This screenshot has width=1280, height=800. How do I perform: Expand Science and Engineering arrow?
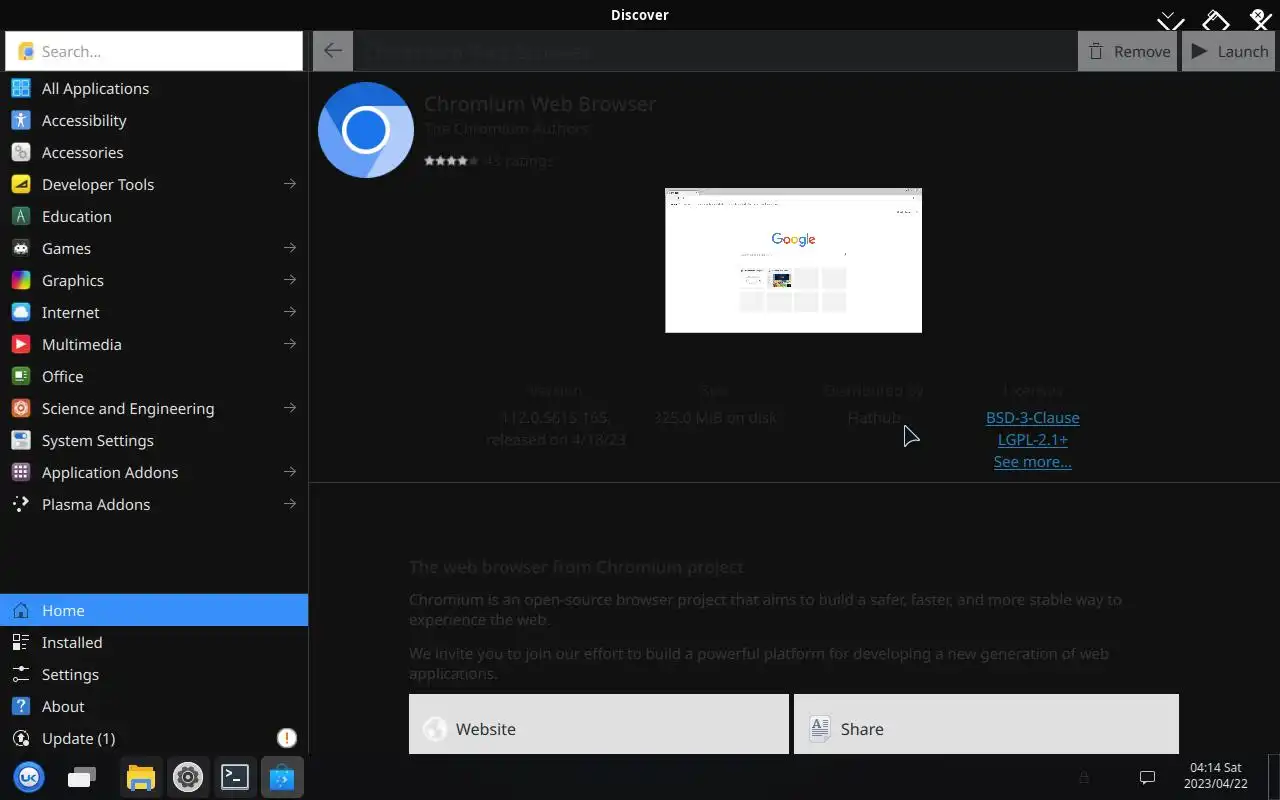point(289,408)
